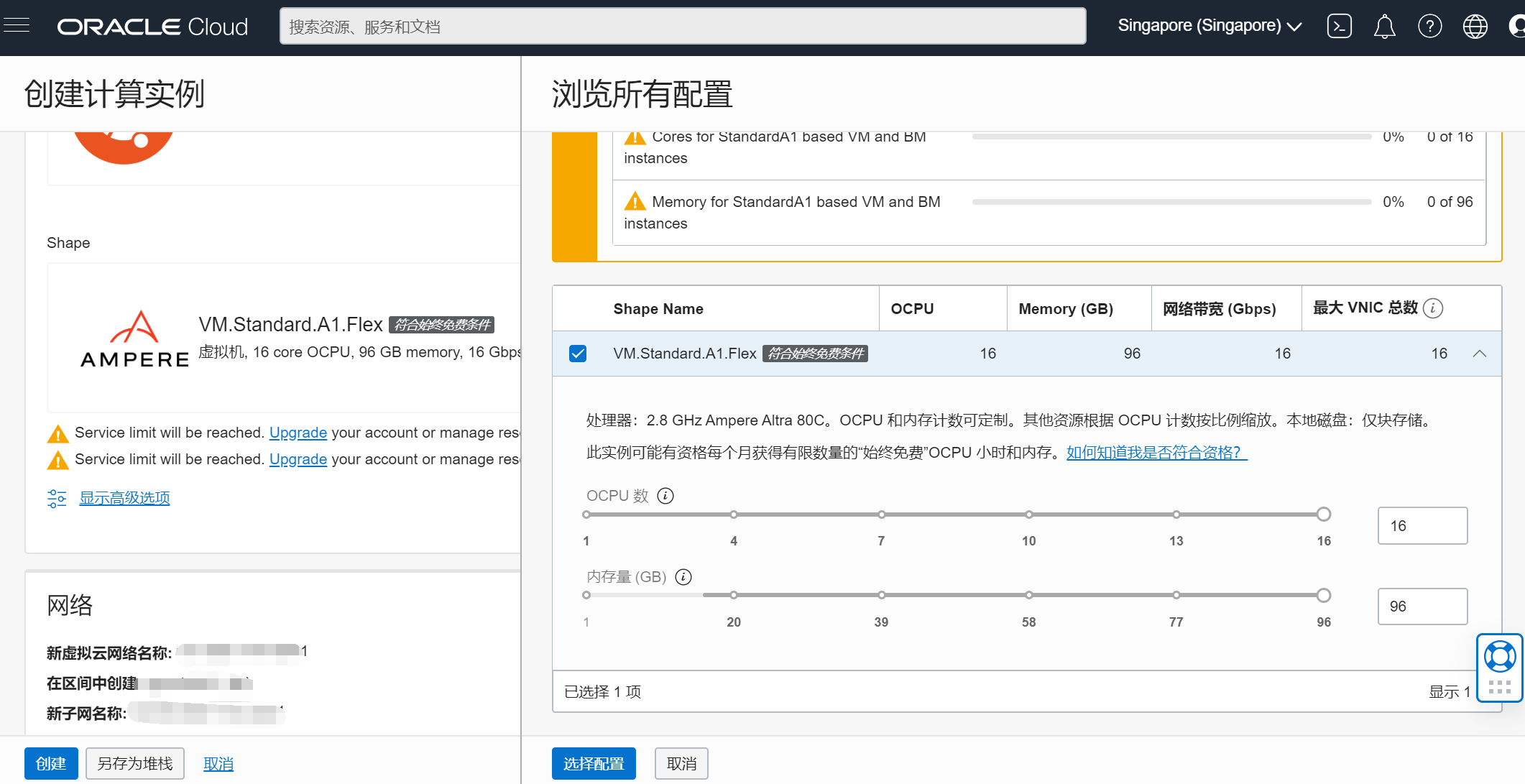
Task: Click the memory slider handle at 96
Action: (x=1324, y=595)
